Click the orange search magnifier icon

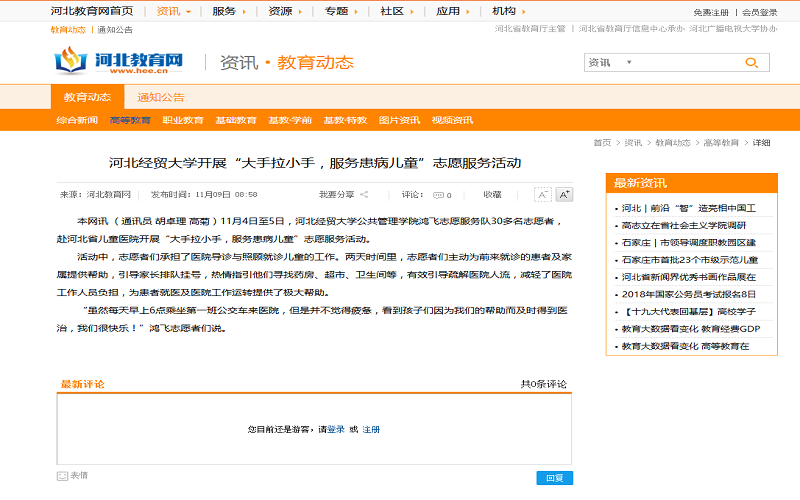750,62
